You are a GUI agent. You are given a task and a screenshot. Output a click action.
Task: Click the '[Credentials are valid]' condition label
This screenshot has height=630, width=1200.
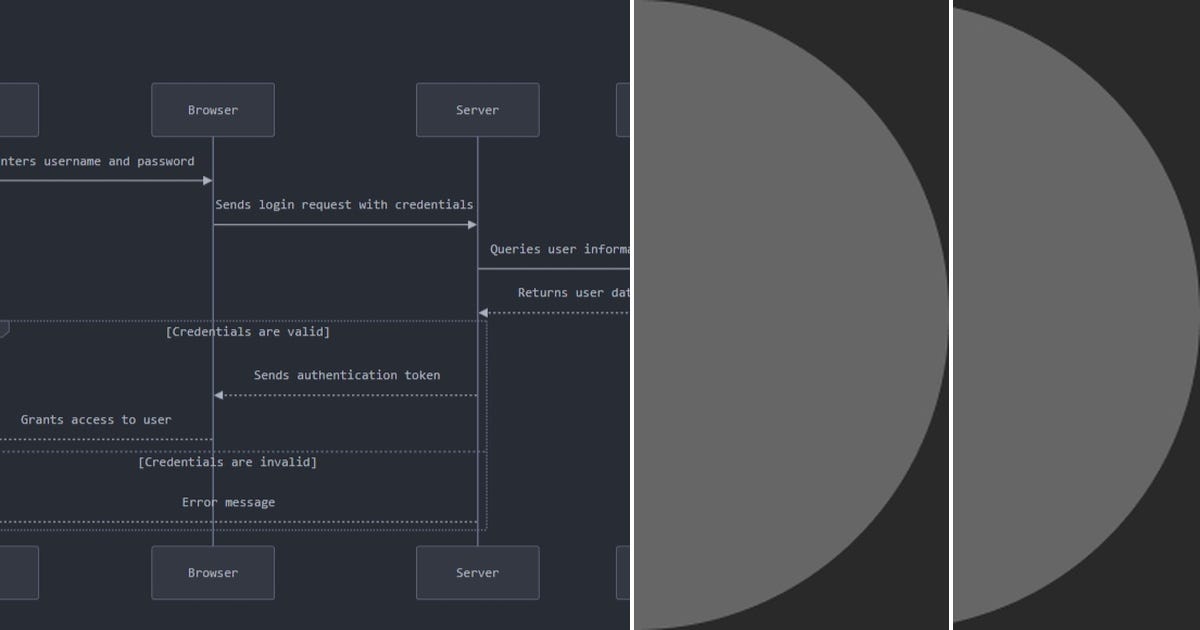249,331
